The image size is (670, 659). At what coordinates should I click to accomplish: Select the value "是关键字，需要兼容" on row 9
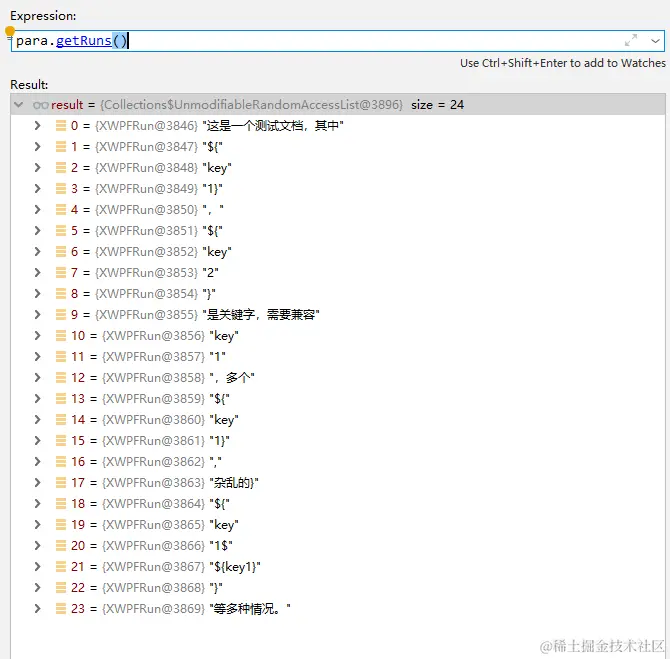[x=261, y=315]
